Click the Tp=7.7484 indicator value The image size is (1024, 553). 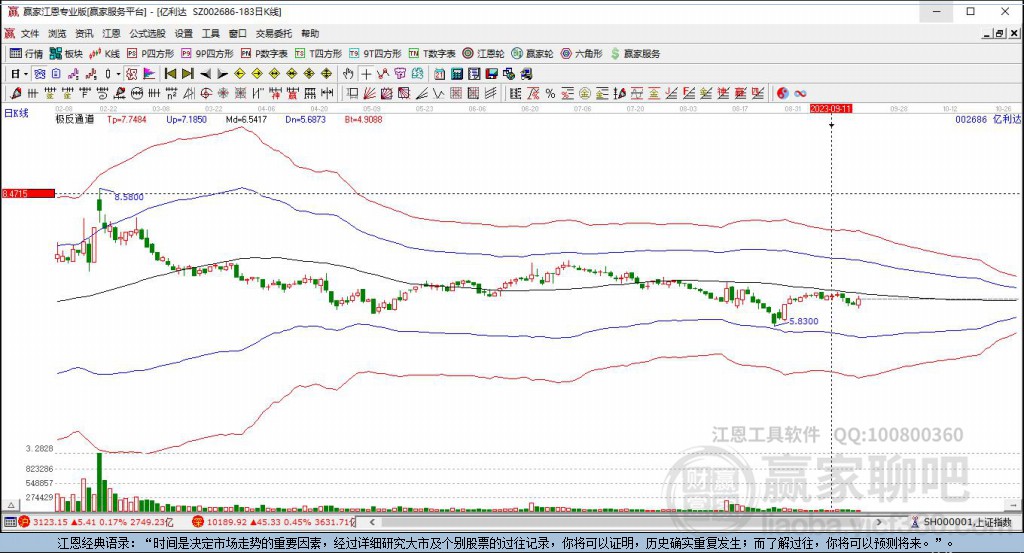point(127,119)
